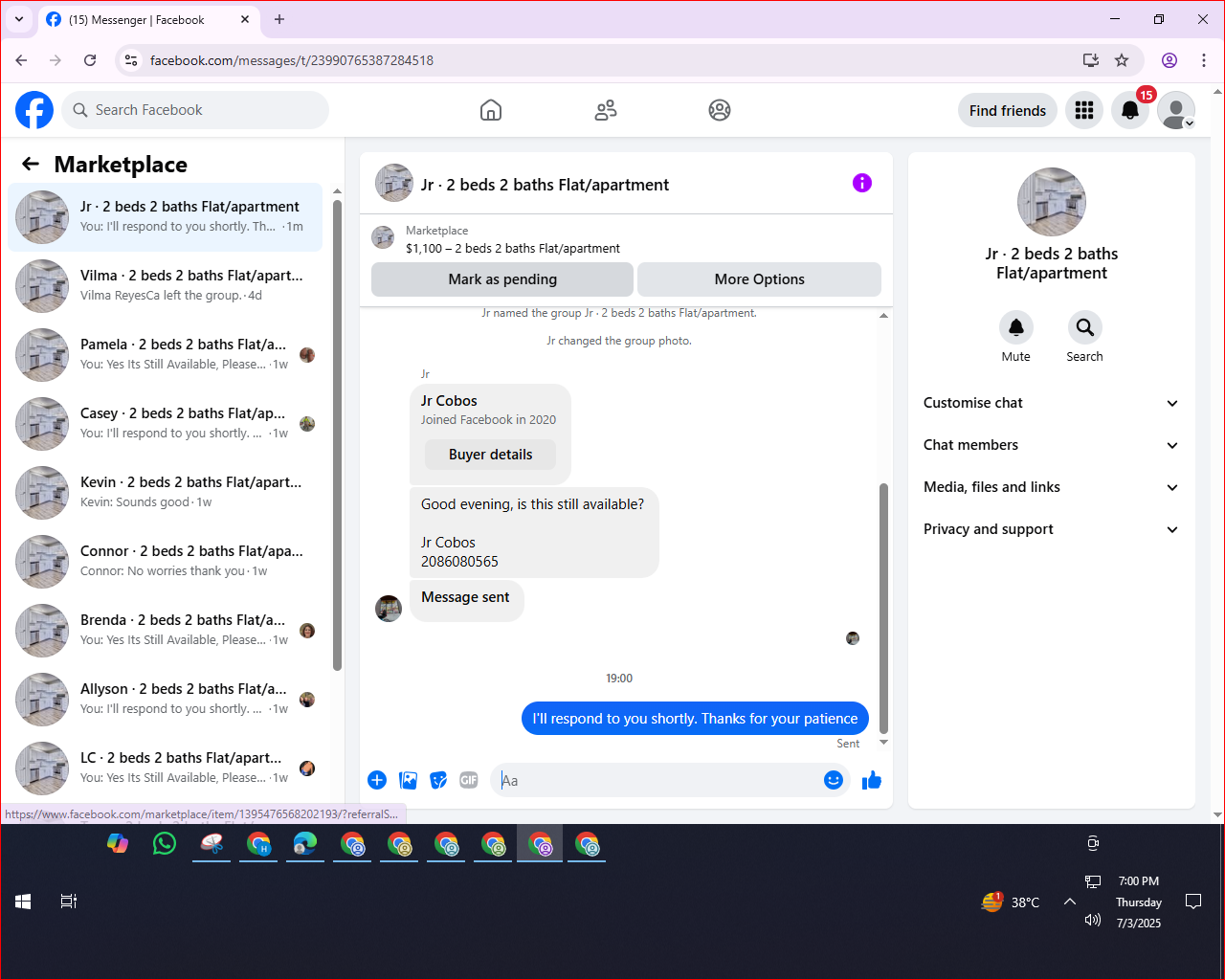Open WhatsApp from the taskbar
The width and height of the screenshot is (1225, 980).
pos(165,843)
